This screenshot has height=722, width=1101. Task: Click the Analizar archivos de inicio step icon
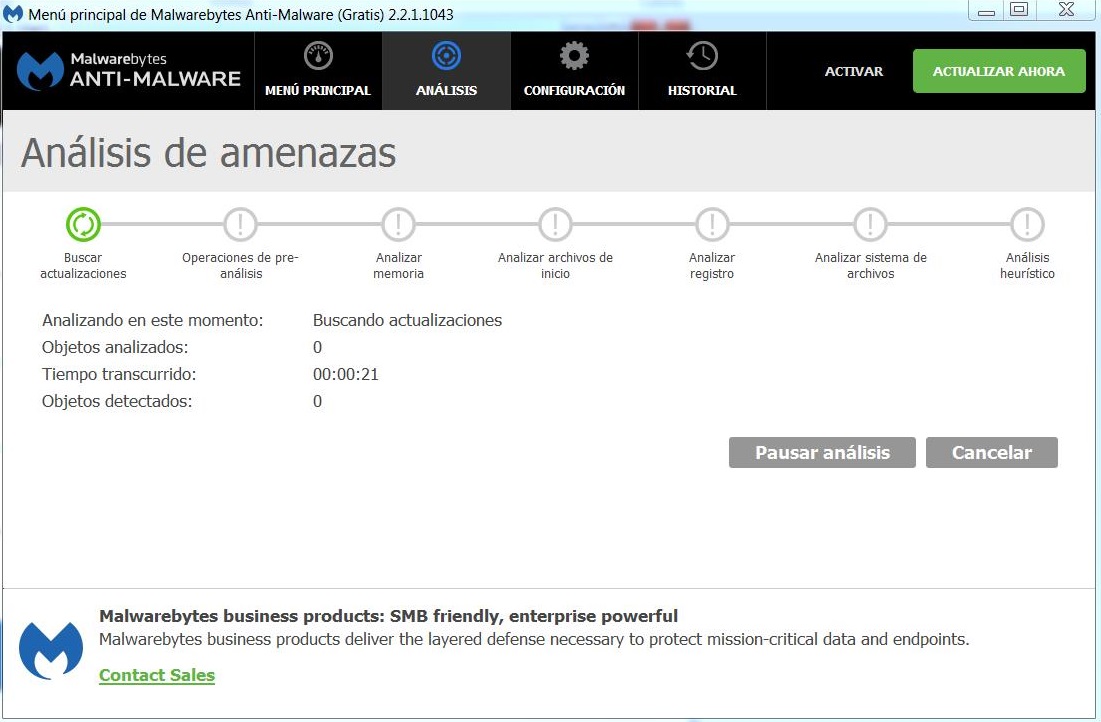[x=555, y=225]
